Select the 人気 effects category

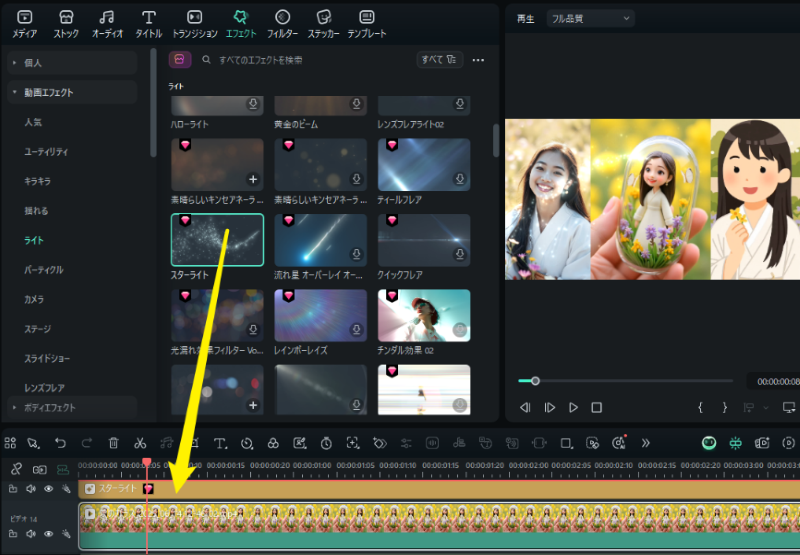33,122
